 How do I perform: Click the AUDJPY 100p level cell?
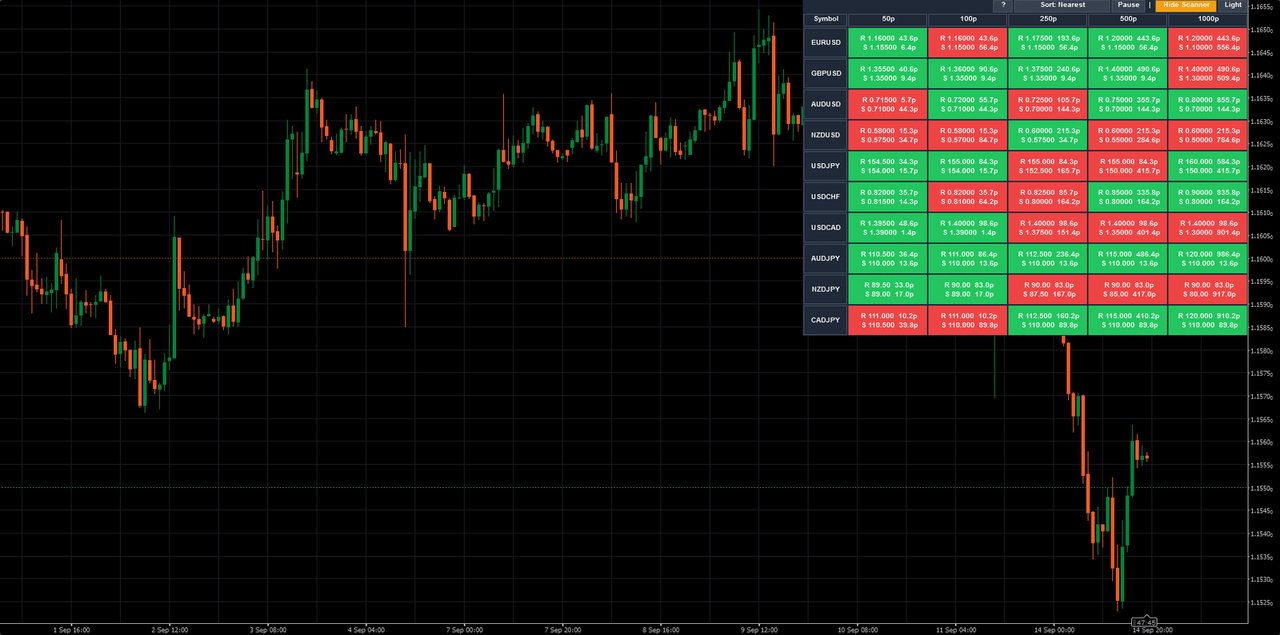pos(968,258)
